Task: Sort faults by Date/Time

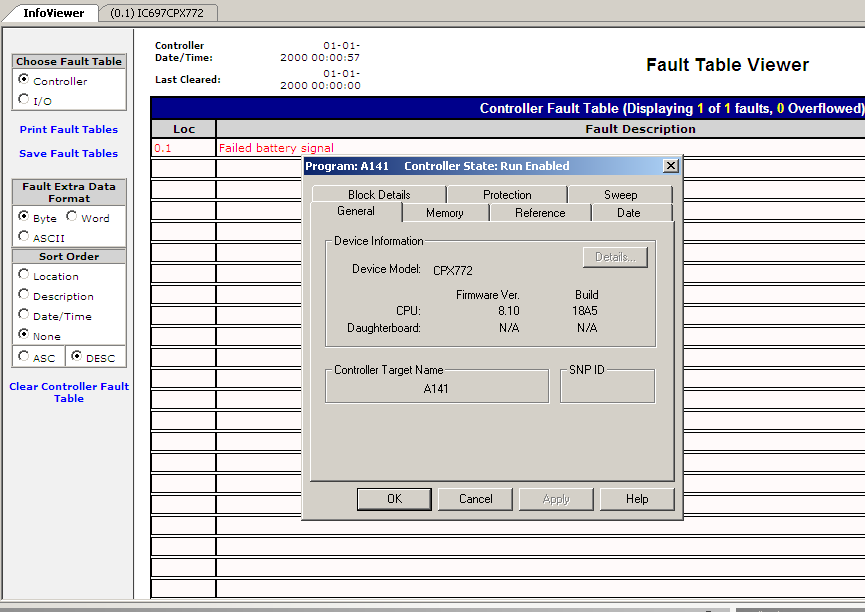Action: [24, 315]
